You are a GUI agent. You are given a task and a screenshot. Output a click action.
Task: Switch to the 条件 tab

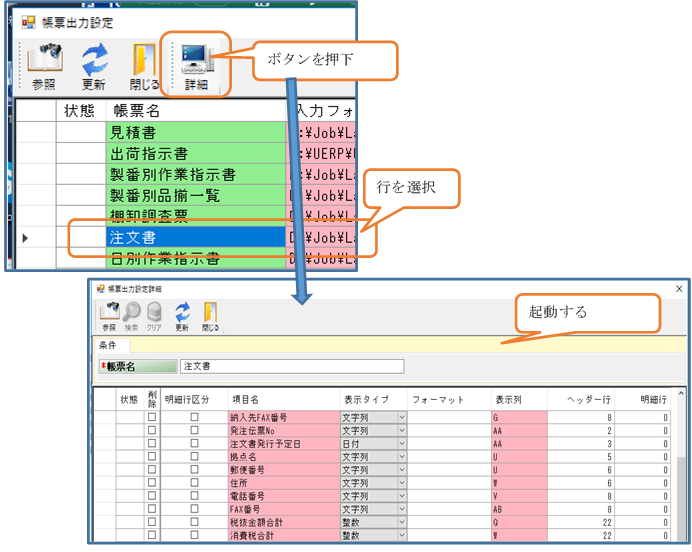[106, 345]
